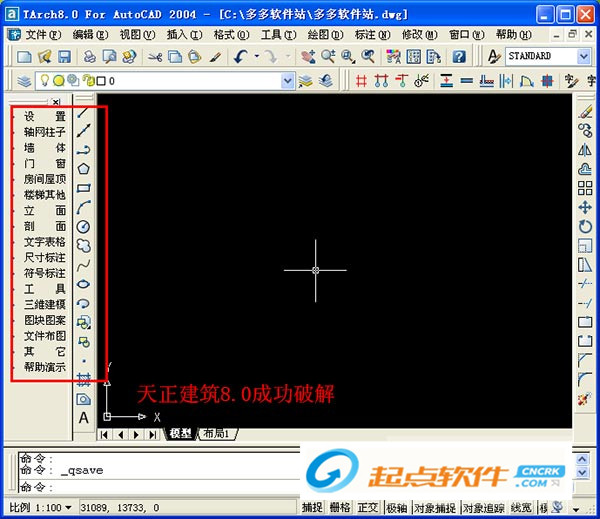This screenshot has height=519, width=600.
Task: Expand the 轴网柱子 menu in TArch panel
Action: (x=44, y=132)
